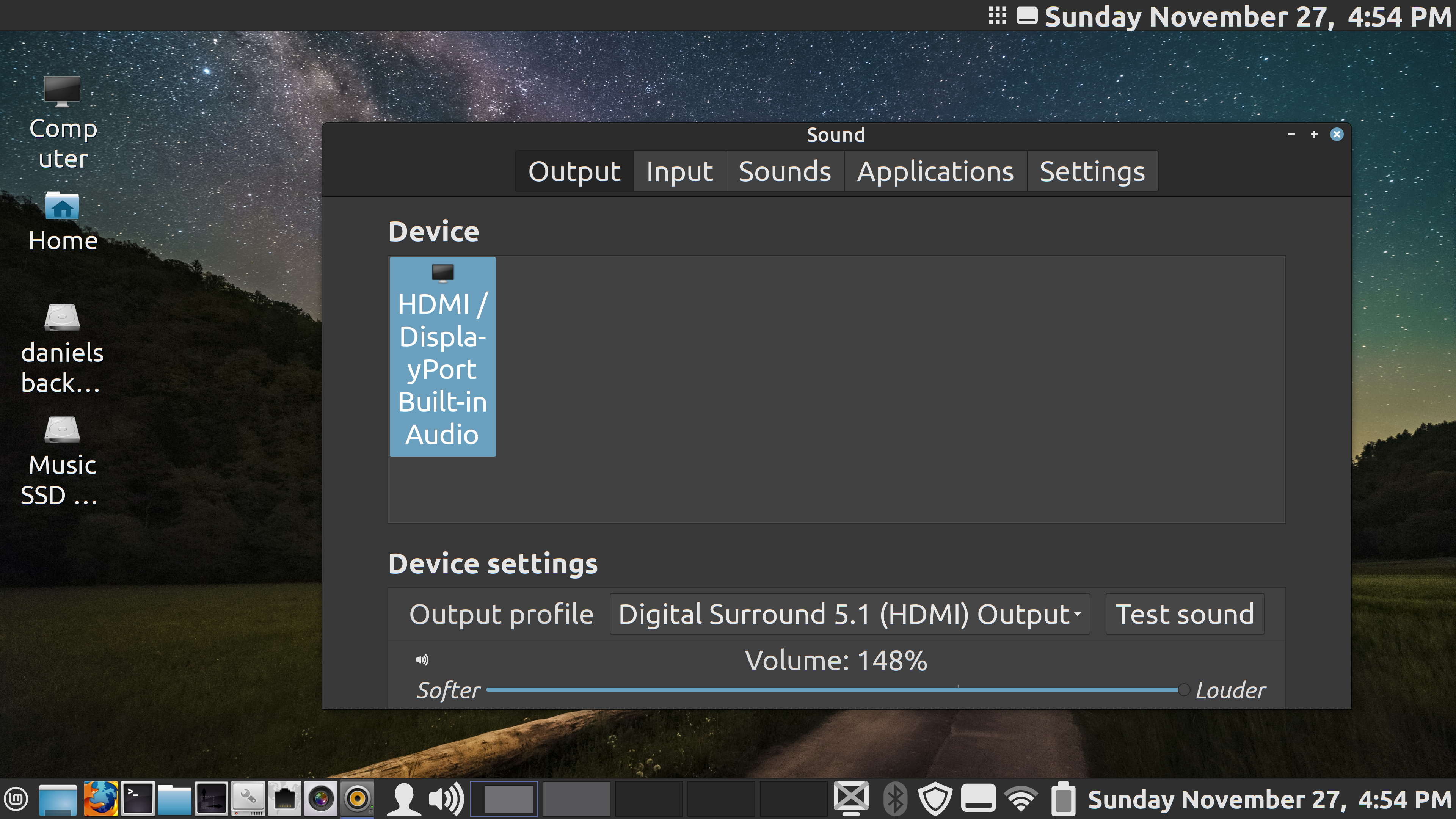Open the wrench system settings launcher
This screenshot has width=1456, height=819.
(248, 799)
